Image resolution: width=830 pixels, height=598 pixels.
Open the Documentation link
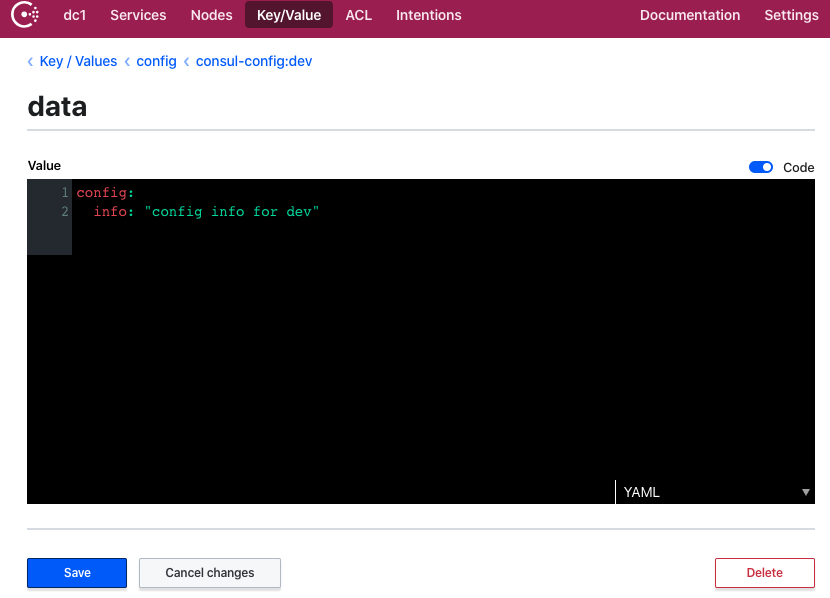click(689, 15)
